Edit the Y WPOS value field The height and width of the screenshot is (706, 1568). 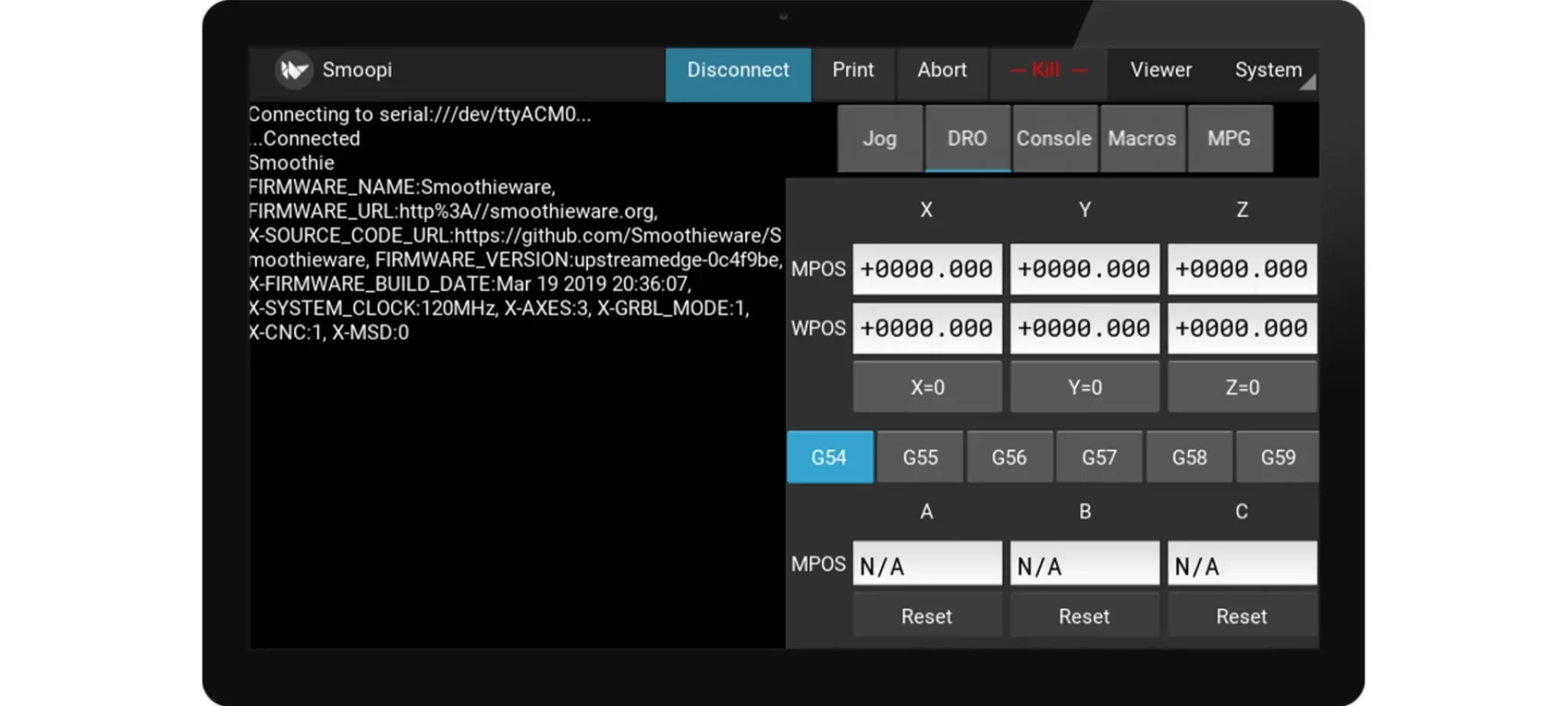(x=1085, y=328)
